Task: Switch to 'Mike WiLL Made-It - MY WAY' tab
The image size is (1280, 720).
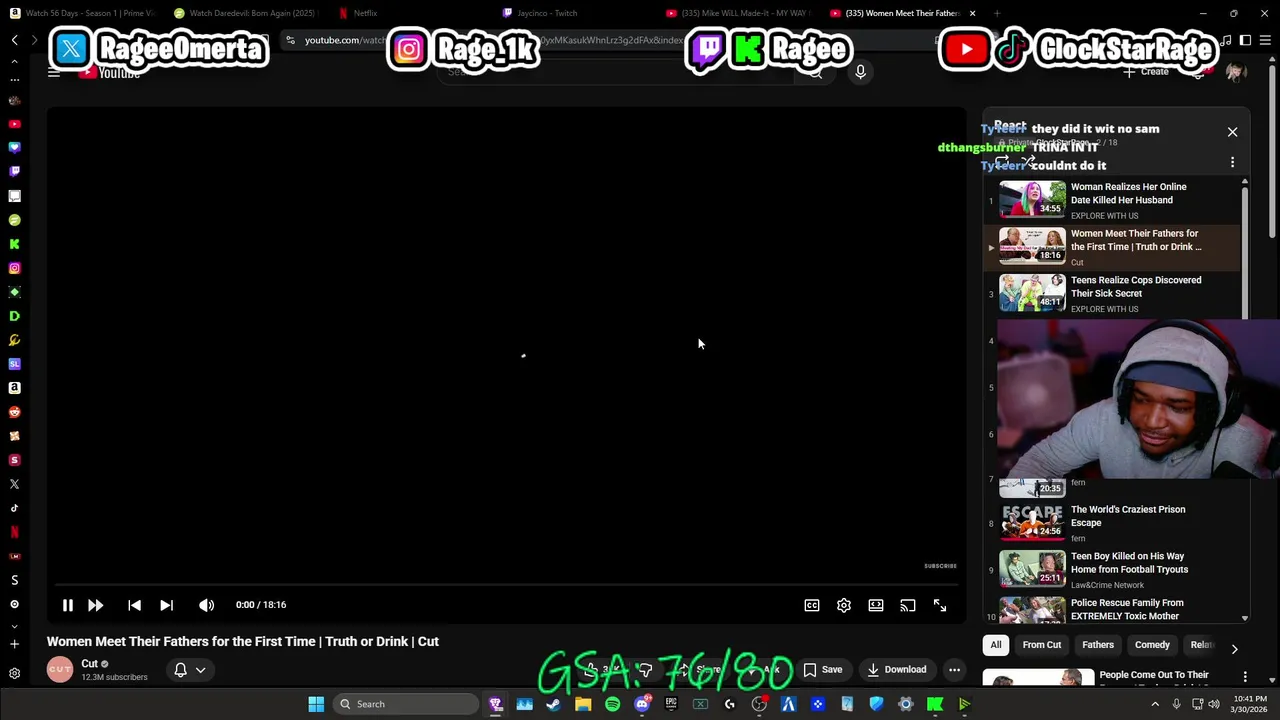Action: tap(738, 13)
